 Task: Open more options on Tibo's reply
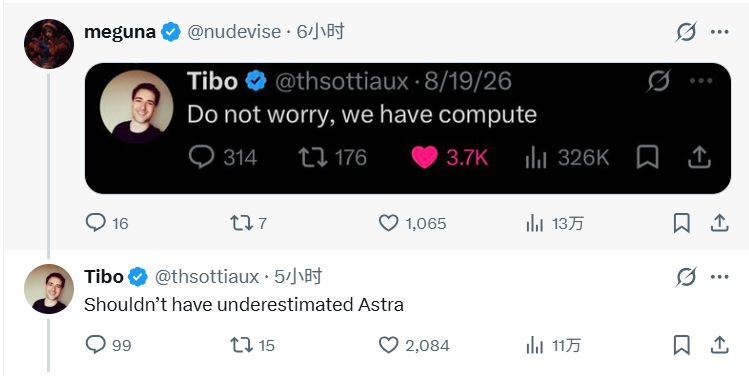click(x=719, y=277)
